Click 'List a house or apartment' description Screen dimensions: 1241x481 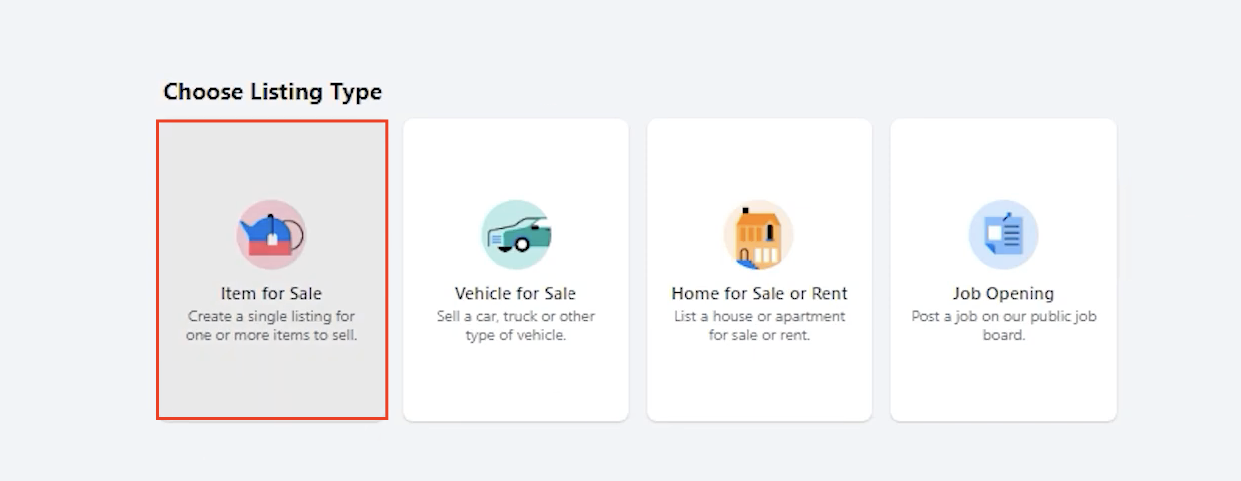point(760,326)
